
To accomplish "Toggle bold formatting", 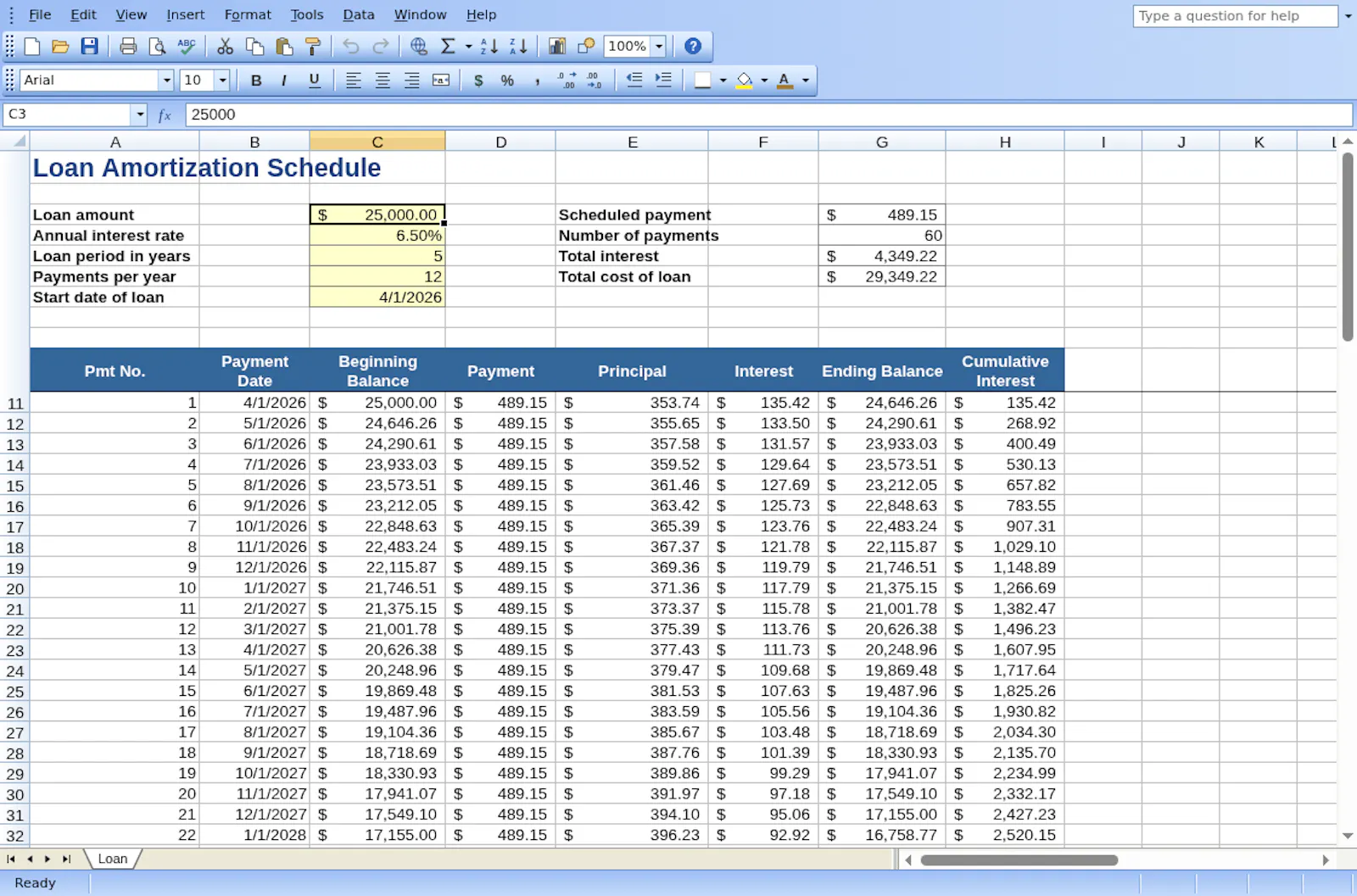I will [256, 81].
